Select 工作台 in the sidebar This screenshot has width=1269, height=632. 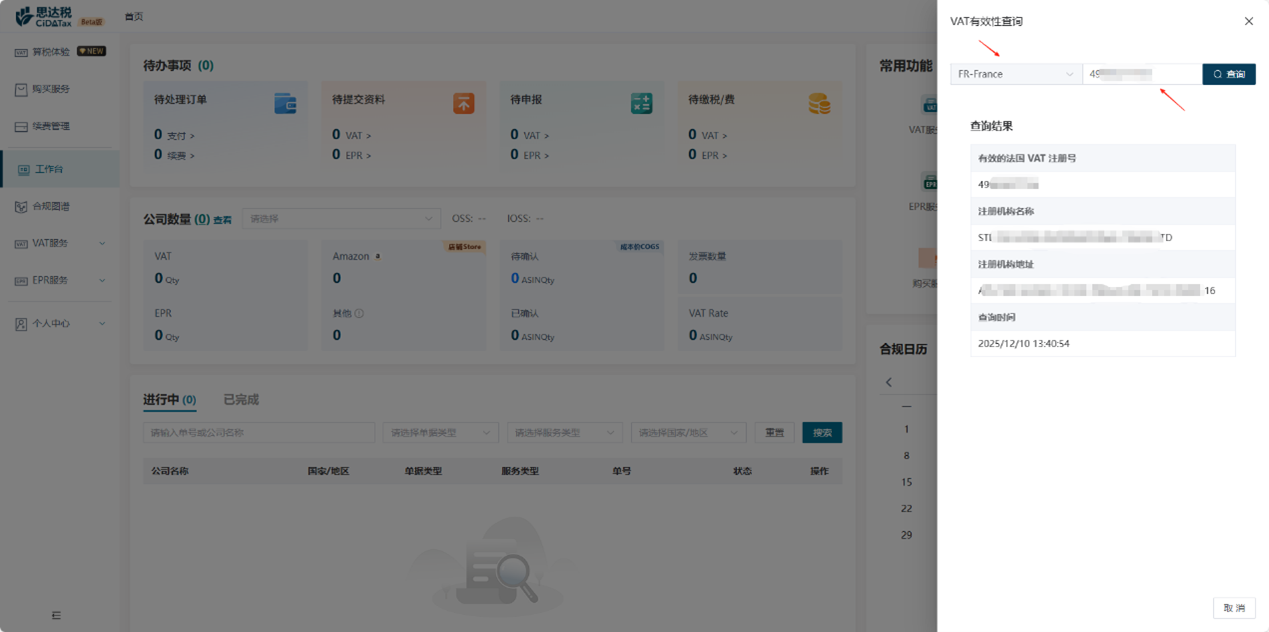coord(49,170)
